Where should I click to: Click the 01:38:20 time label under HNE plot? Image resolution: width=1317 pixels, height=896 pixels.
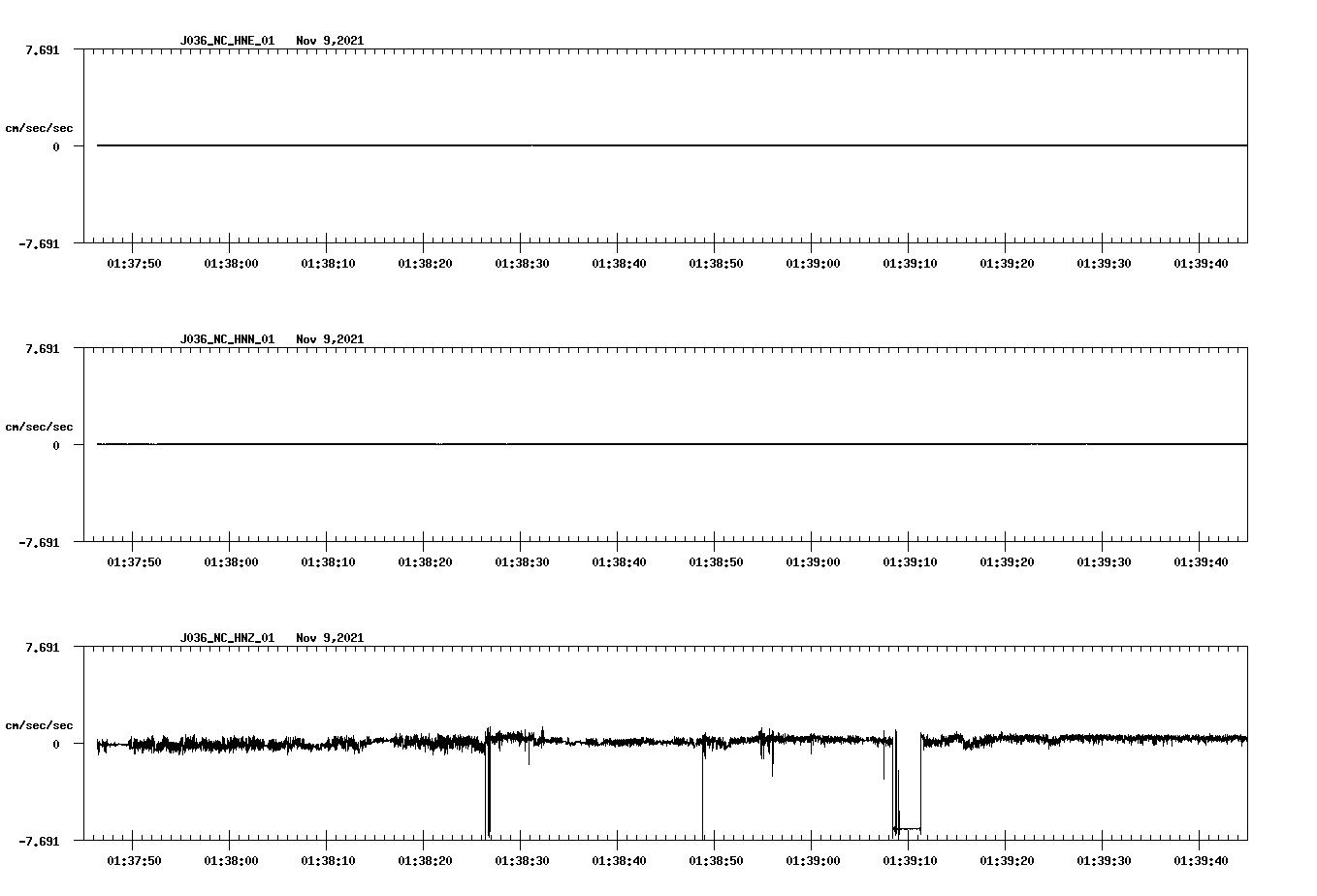425,264
